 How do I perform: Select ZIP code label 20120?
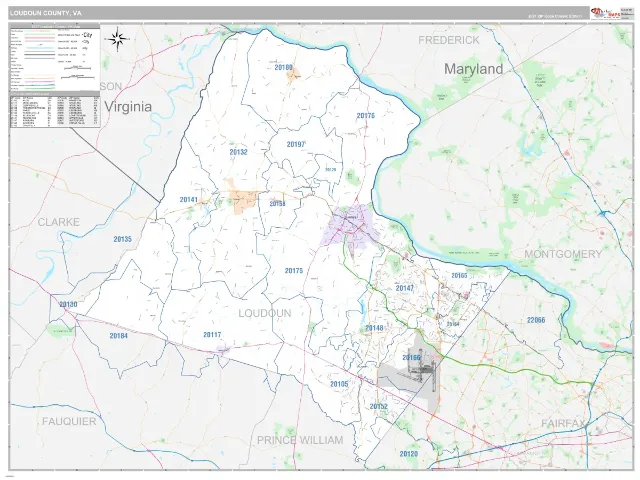[x=409, y=454]
